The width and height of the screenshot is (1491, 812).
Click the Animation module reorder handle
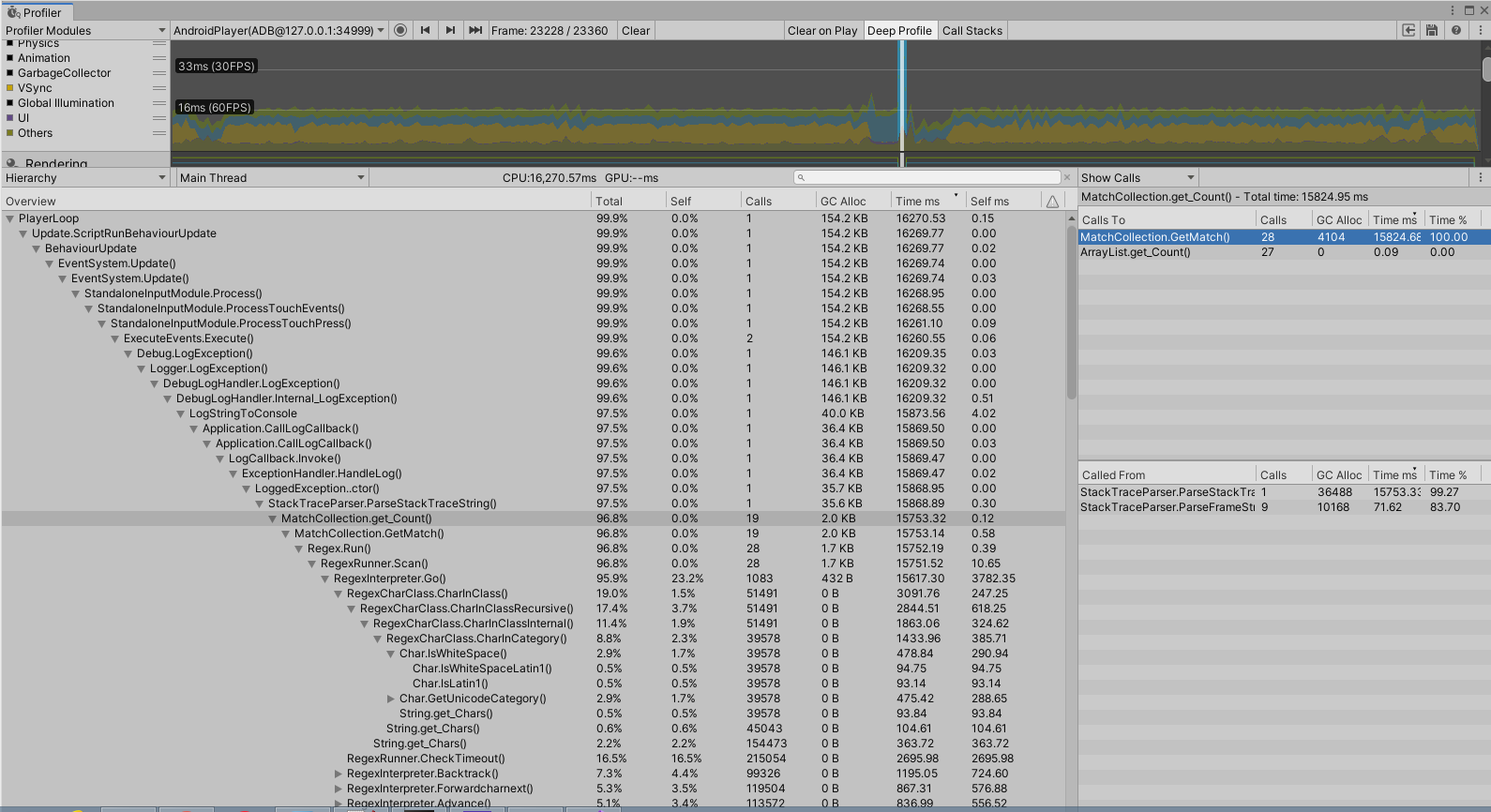(159, 58)
